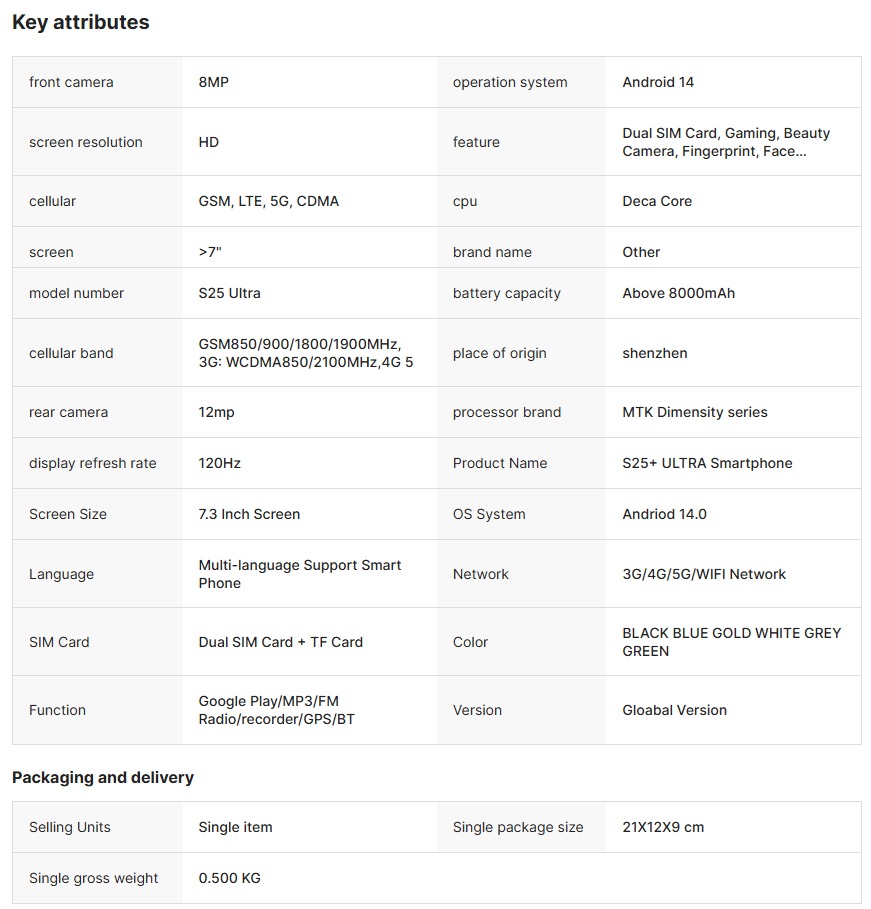
Task: Click the 3G/4G/5G/WIFI Network value
Action: (703, 574)
